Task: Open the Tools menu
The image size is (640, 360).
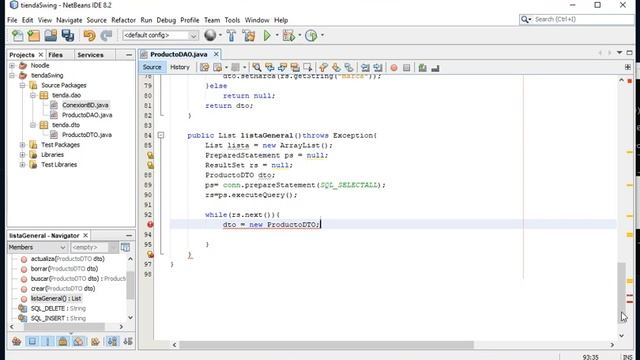Action: (x=232, y=20)
